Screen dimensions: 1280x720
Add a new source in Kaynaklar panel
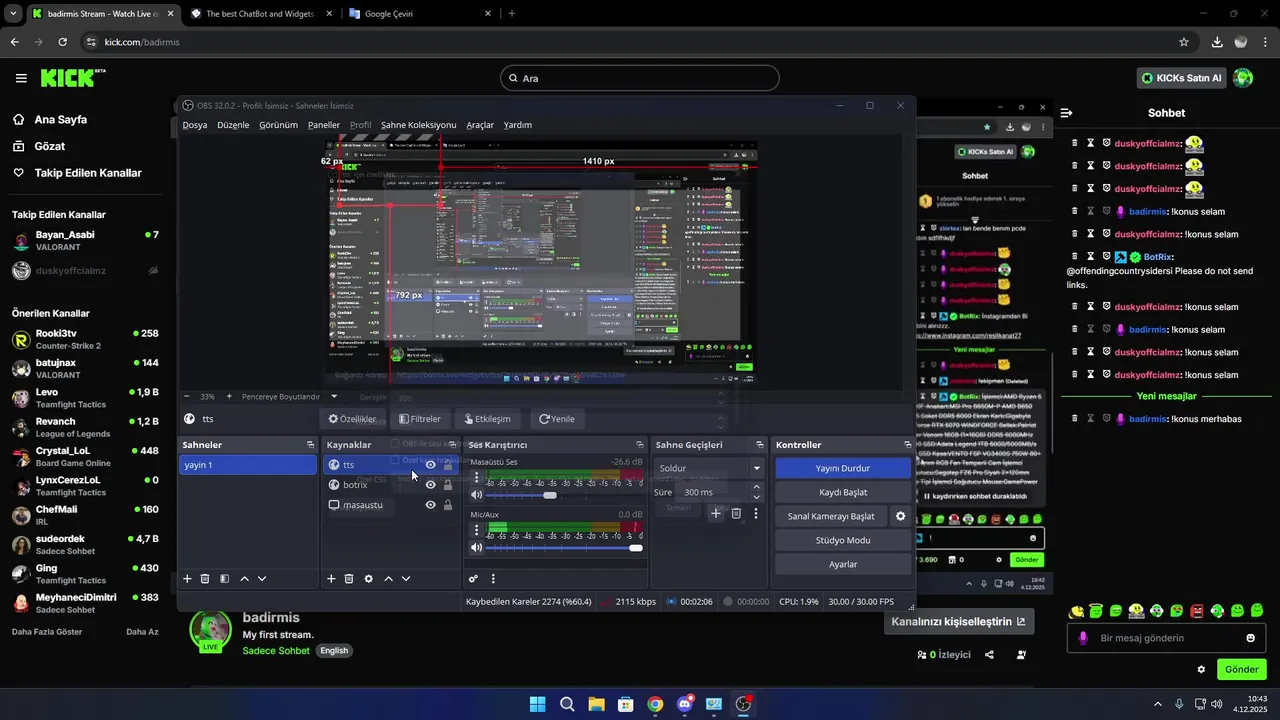pyautogui.click(x=331, y=579)
